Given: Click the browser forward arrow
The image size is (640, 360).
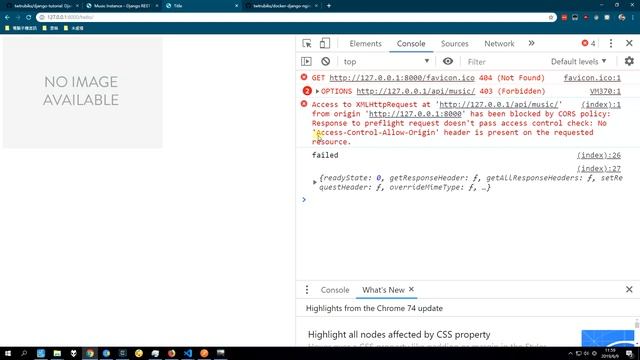Looking at the screenshot, I should click(18, 17).
